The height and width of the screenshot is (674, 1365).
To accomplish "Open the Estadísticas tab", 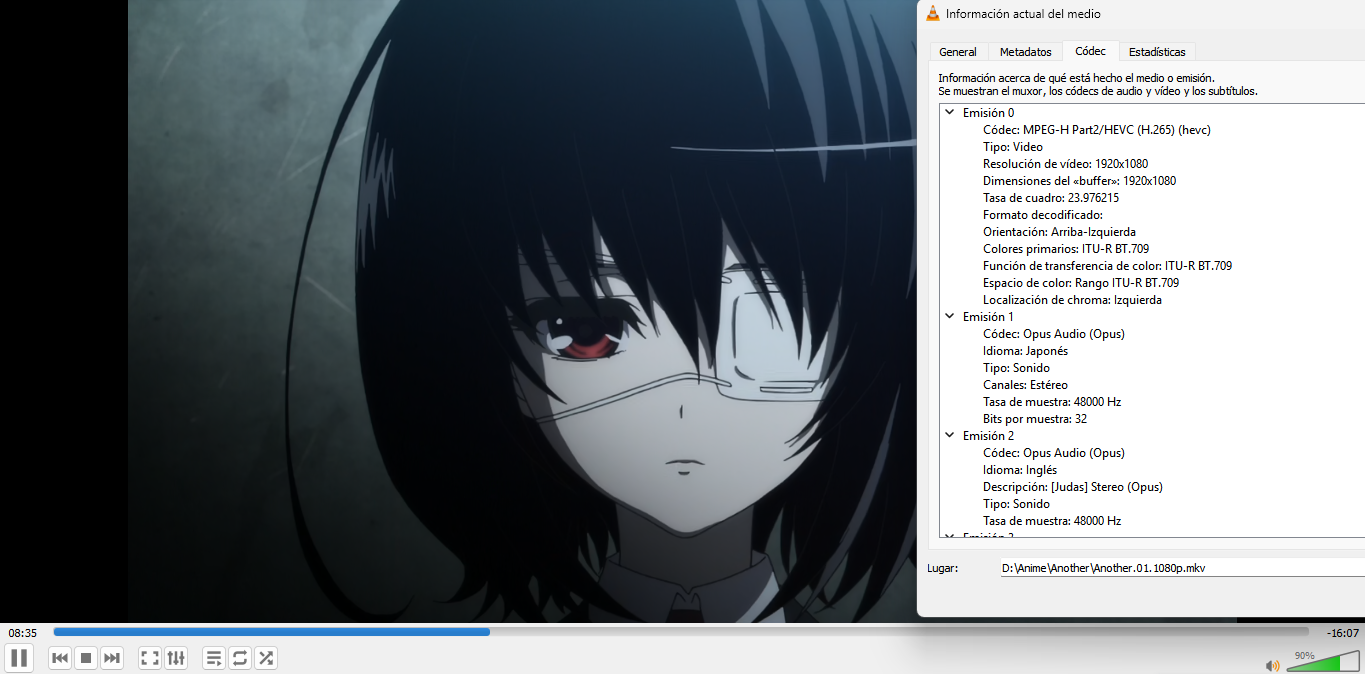I will [1157, 52].
